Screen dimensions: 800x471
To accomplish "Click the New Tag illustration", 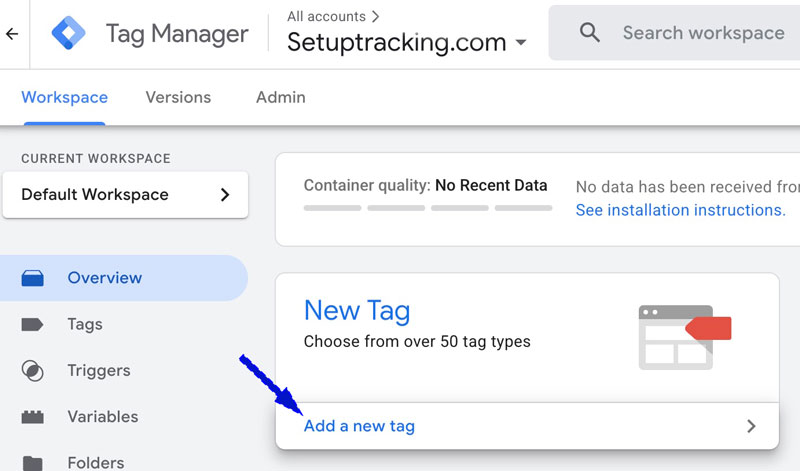I will [685, 337].
